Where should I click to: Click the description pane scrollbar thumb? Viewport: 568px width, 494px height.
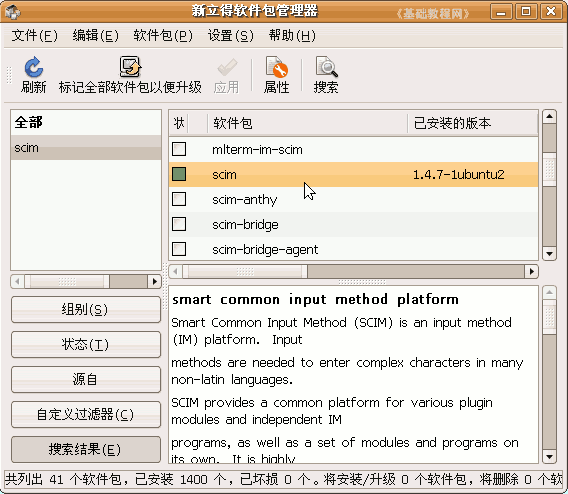tap(549, 317)
